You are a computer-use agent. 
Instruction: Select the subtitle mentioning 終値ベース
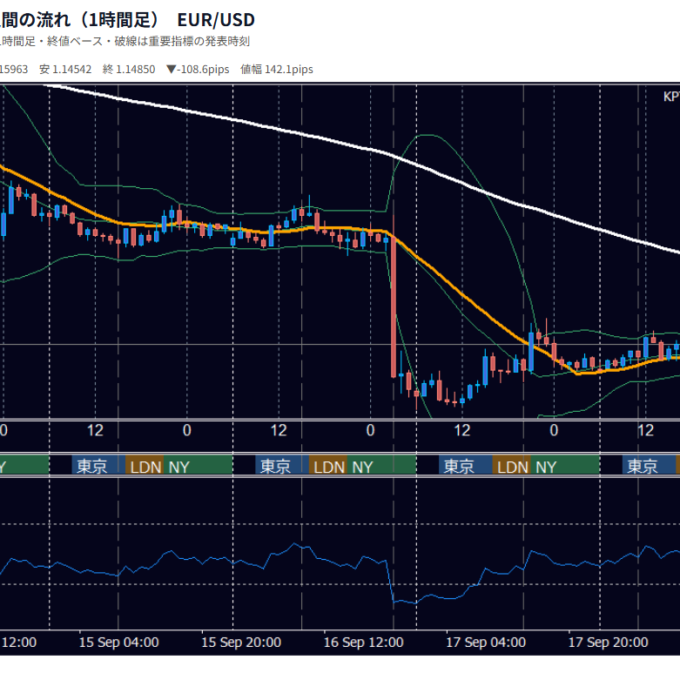tap(125, 42)
